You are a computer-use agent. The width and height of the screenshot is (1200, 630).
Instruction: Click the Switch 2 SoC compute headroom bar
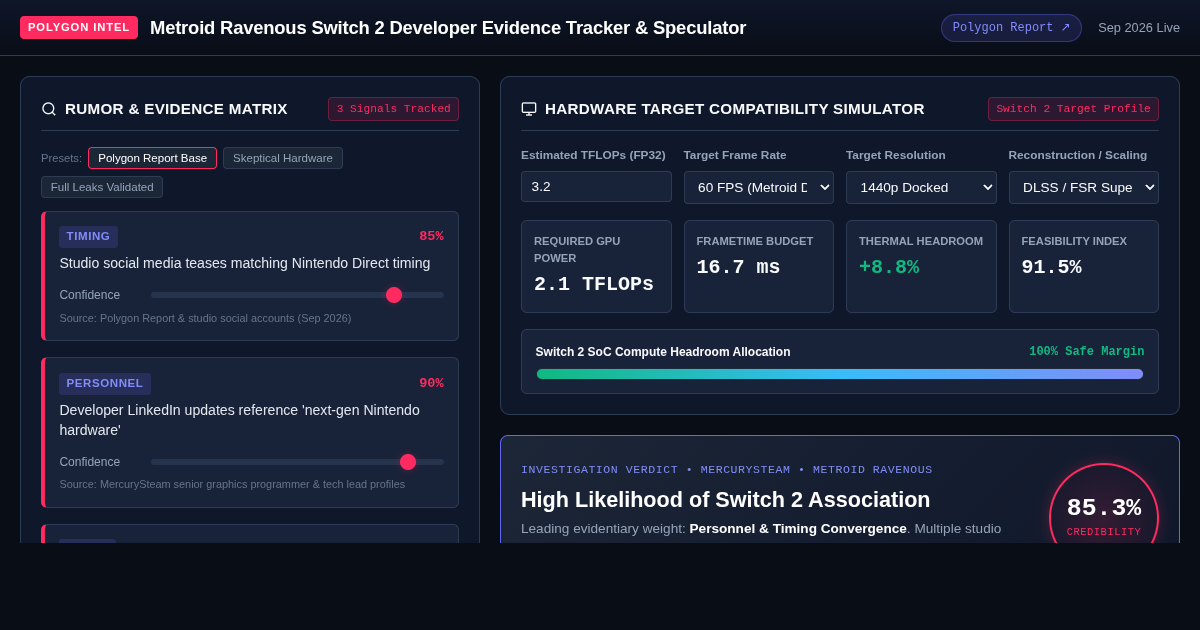click(840, 374)
